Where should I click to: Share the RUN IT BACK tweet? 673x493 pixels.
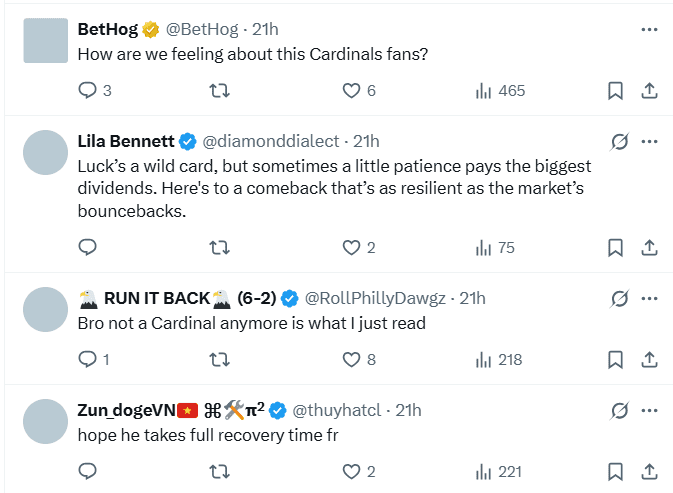(x=649, y=359)
